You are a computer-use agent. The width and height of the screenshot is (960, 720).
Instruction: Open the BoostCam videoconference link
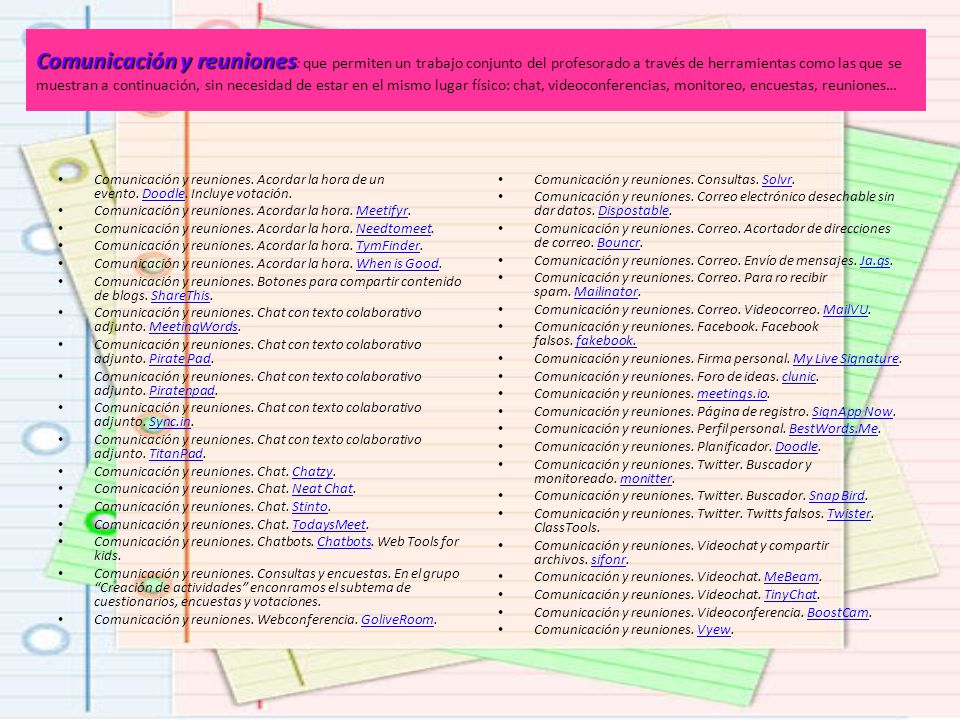(x=838, y=612)
